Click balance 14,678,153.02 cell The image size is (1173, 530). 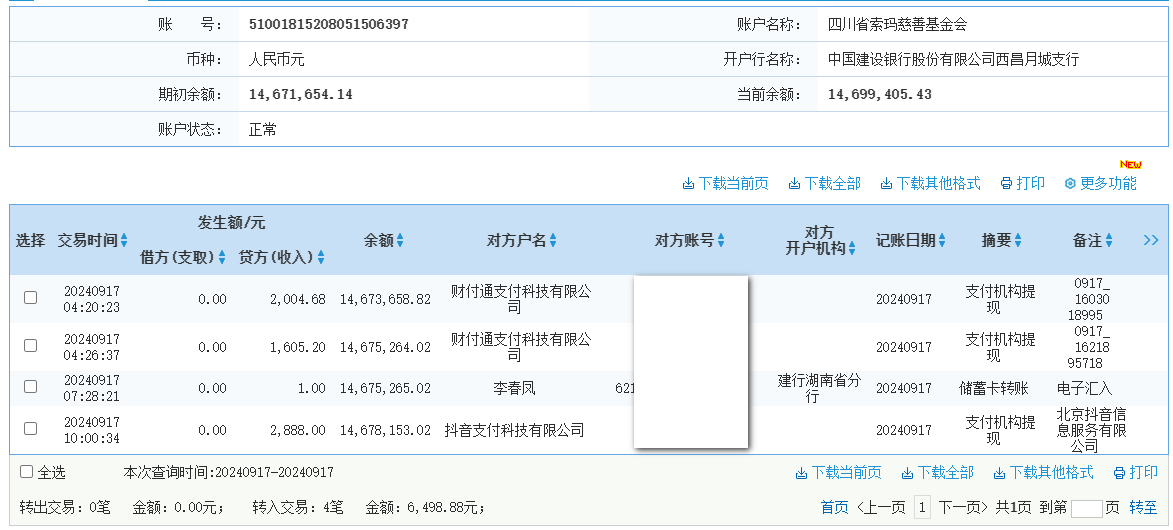point(385,430)
